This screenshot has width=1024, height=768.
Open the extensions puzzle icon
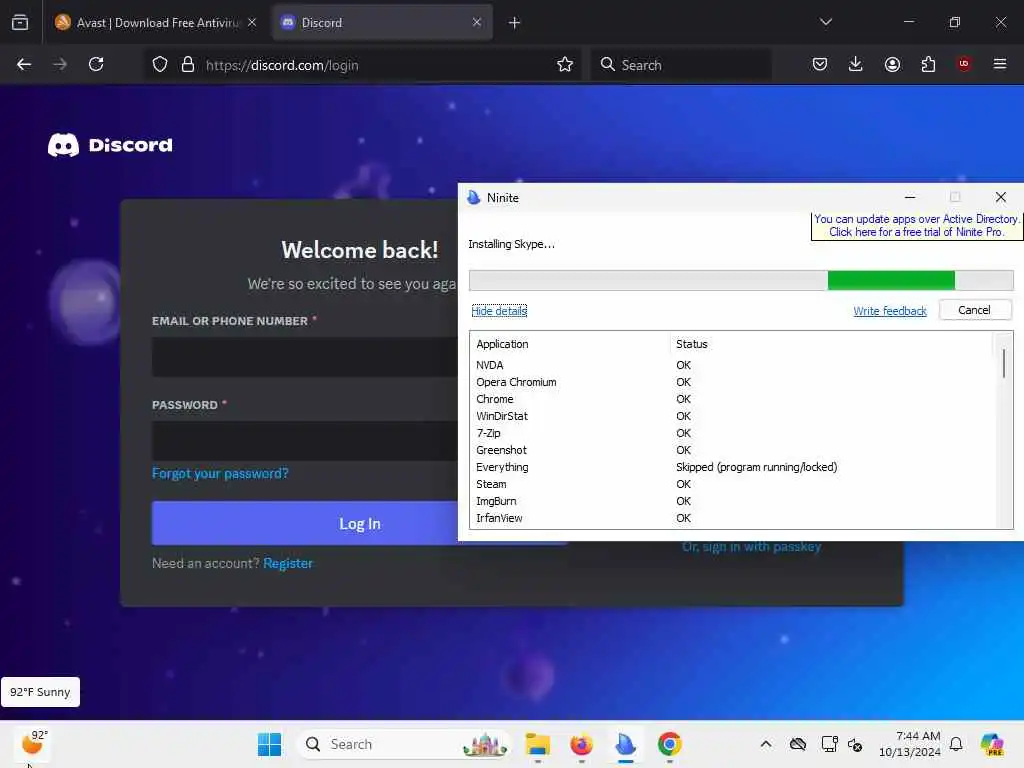928,64
